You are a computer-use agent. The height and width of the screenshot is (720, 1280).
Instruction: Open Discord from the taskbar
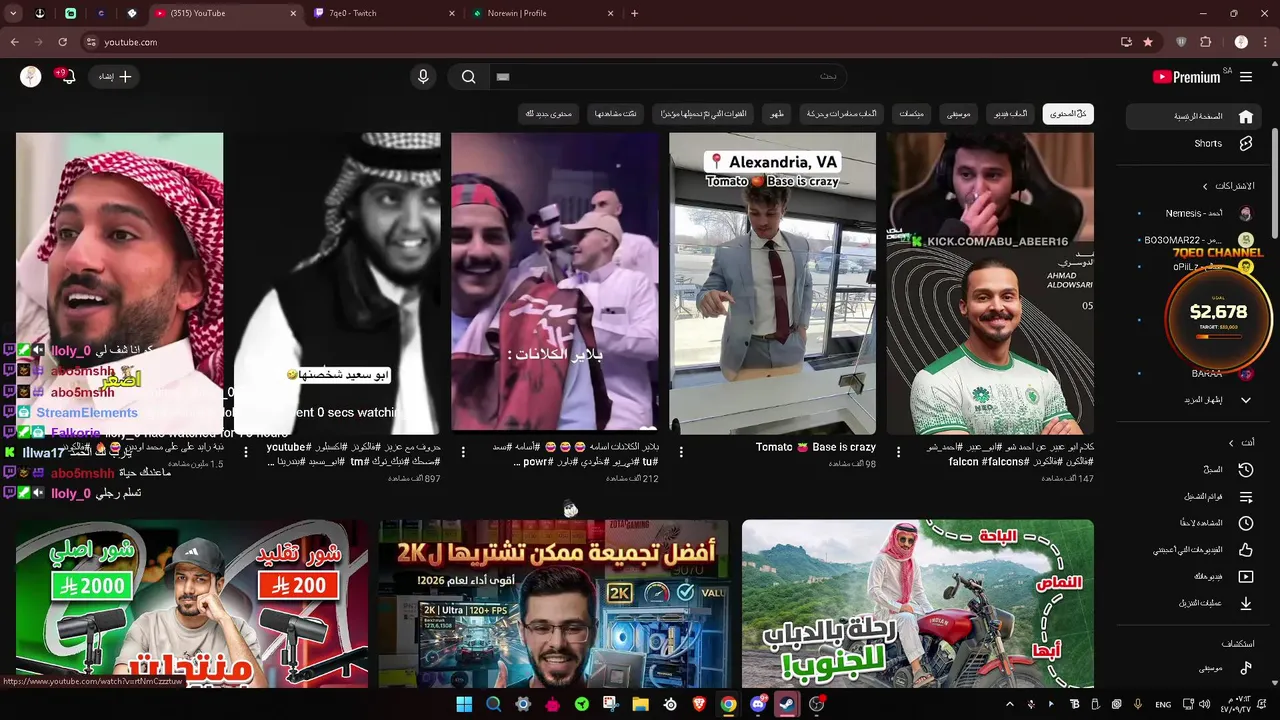tap(757, 704)
